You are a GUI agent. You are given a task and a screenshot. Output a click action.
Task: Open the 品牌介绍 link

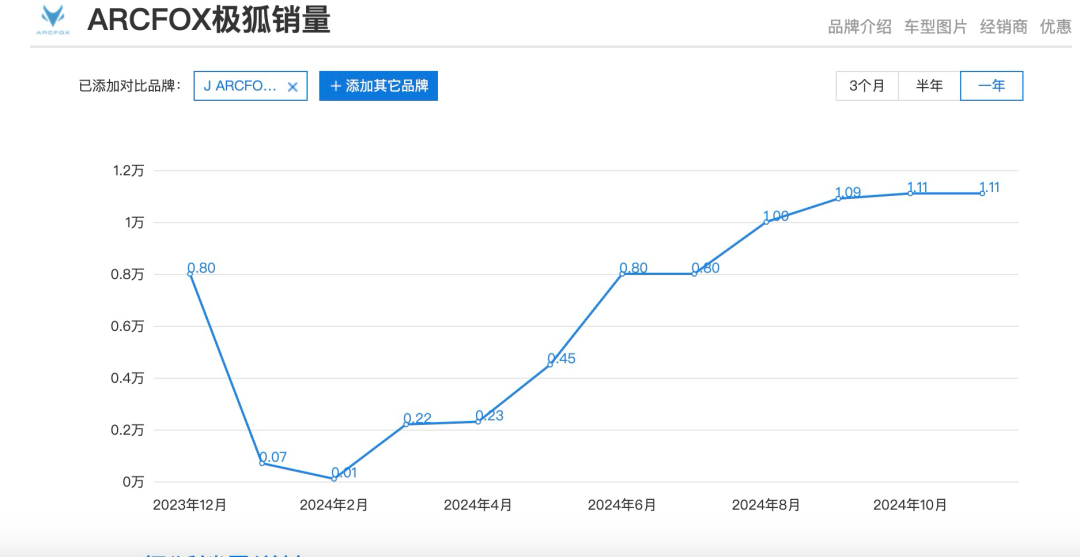pyautogui.click(x=860, y=27)
